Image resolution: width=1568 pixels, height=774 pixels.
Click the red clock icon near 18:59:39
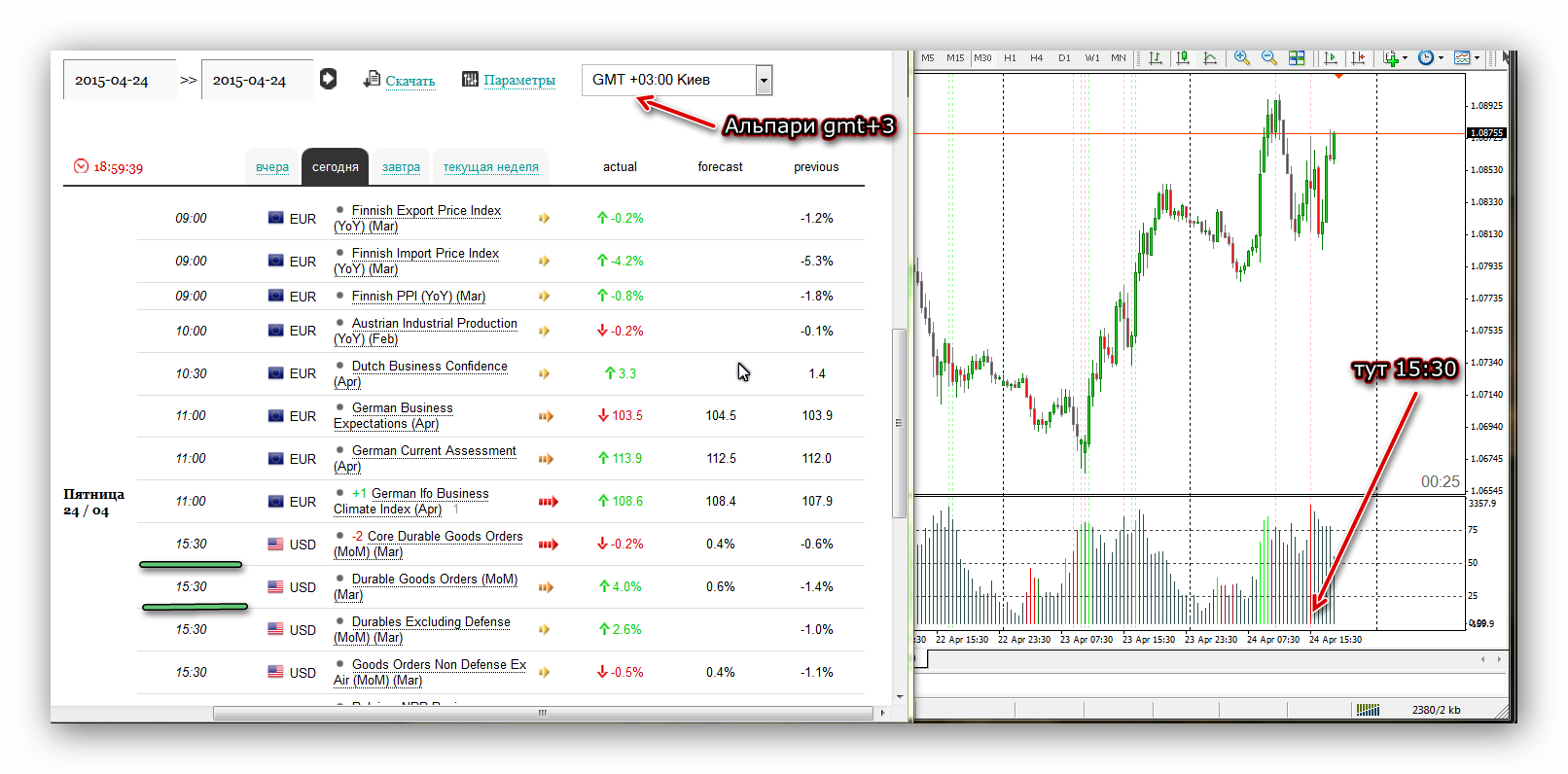coord(81,166)
